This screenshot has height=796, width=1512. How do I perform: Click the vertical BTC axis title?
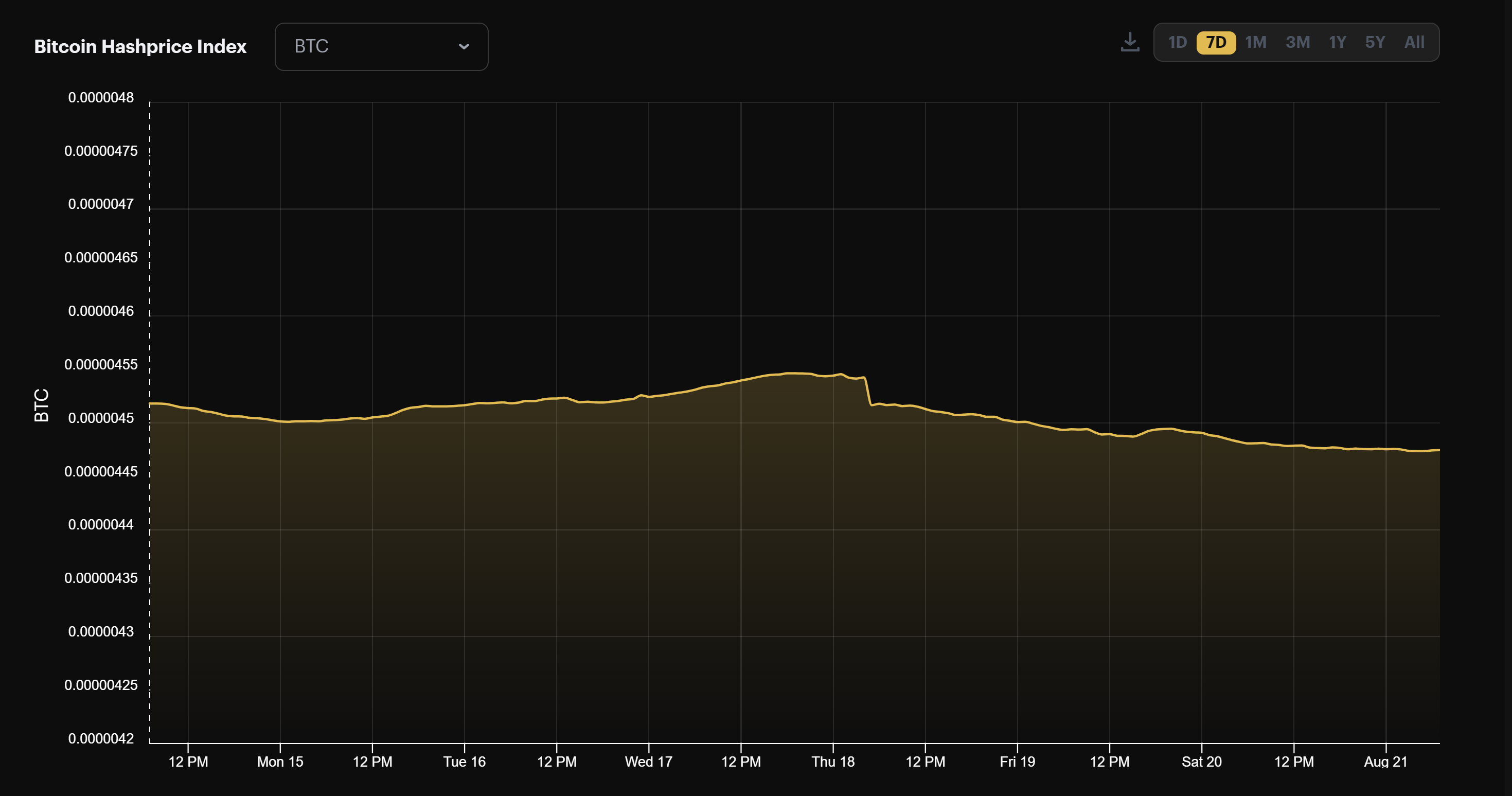[x=42, y=405]
